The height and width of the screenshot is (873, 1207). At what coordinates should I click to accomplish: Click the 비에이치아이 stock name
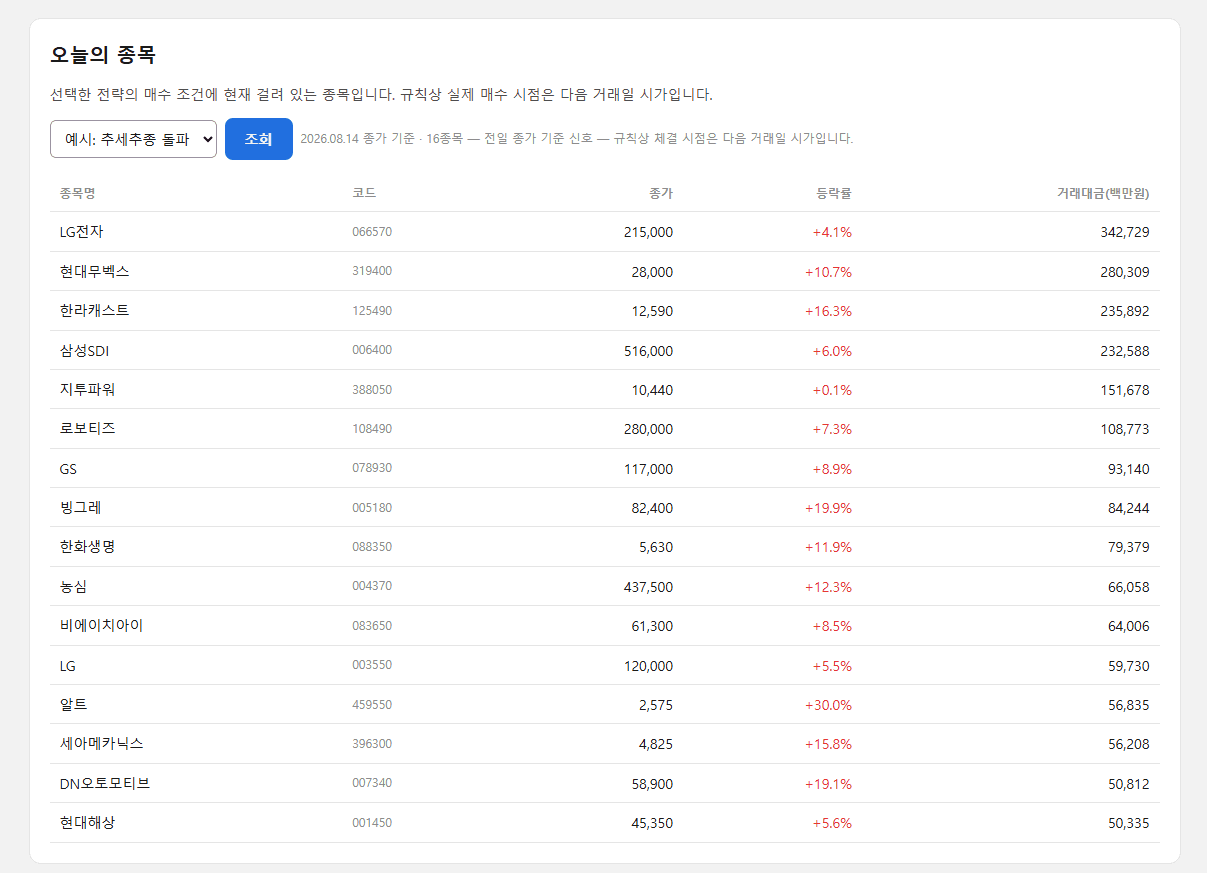click(x=101, y=626)
